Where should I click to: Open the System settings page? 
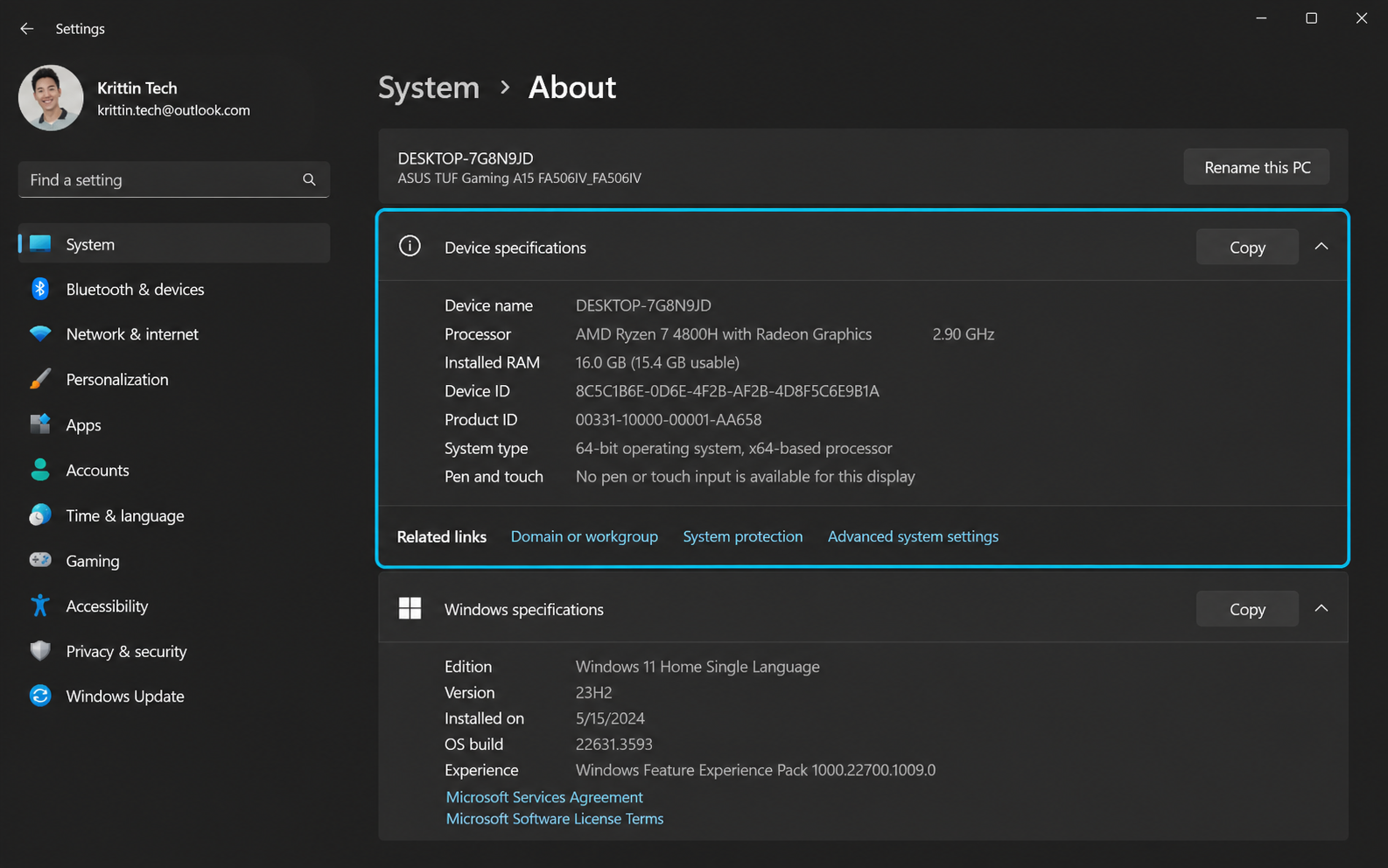point(174,244)
